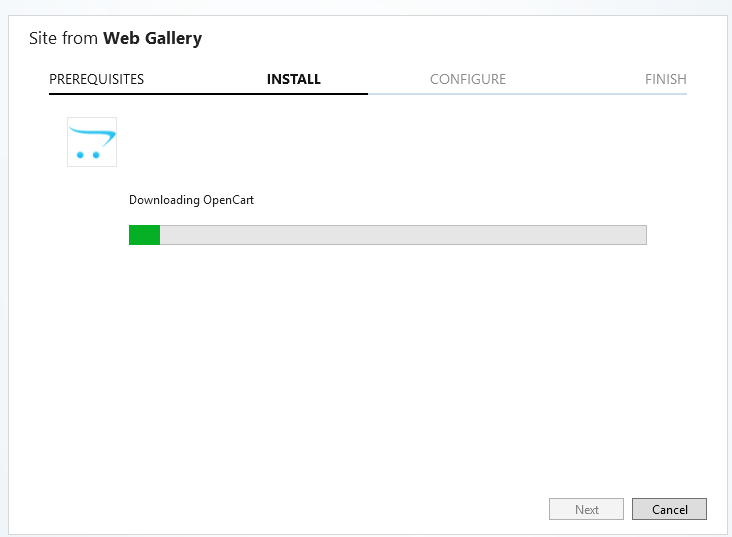Image resolution: width=732 pixels, height=537 pixels.
Task: Click the greyed-out Next button
Action: (587, 509)
